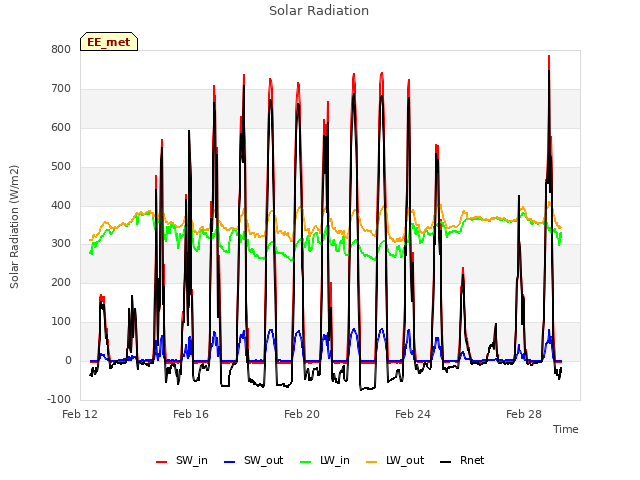Toggle the LW_out legend entry
640x480 pixels.
click(395, 461)
